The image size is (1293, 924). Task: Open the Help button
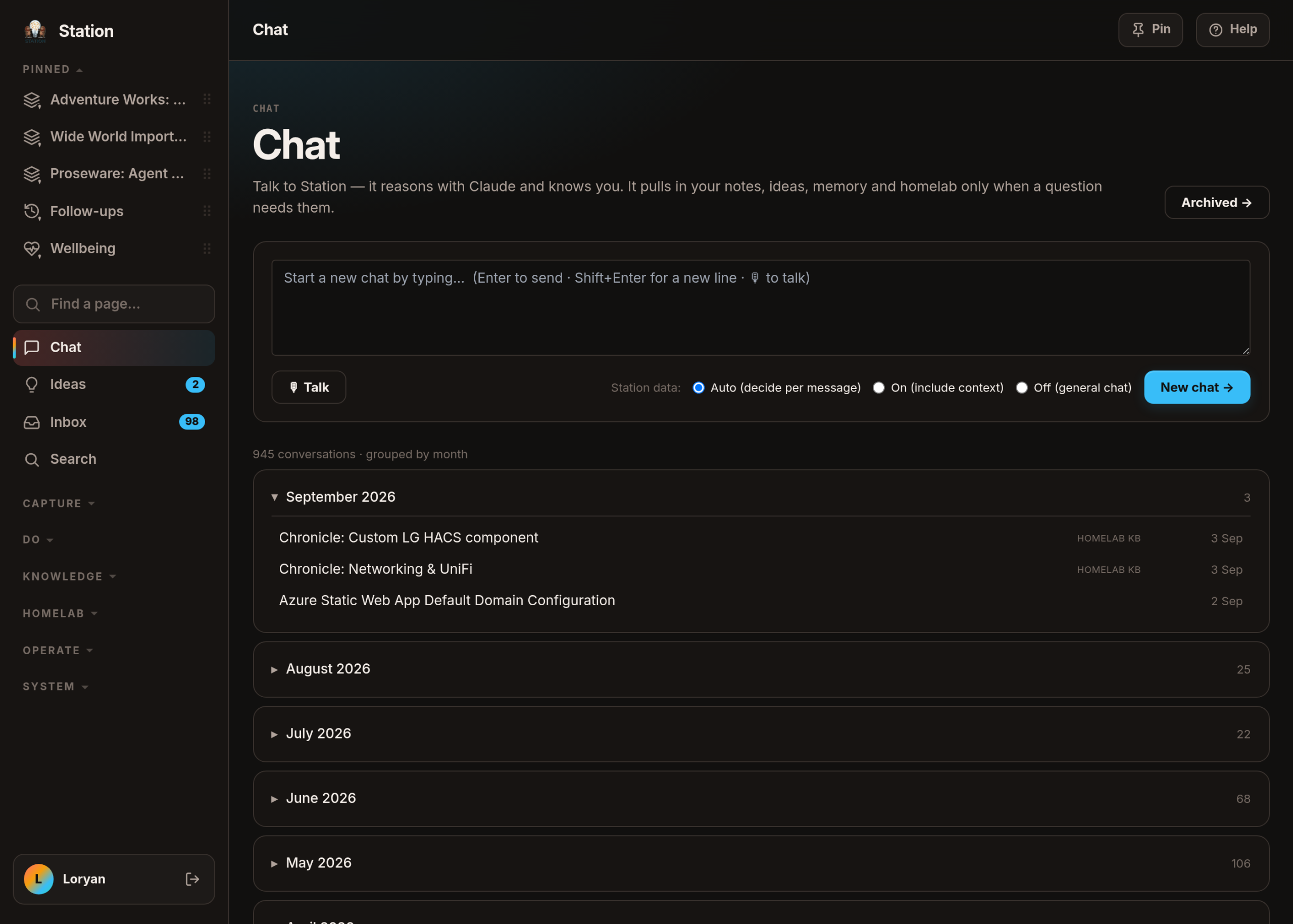(x=1232, y=30)
